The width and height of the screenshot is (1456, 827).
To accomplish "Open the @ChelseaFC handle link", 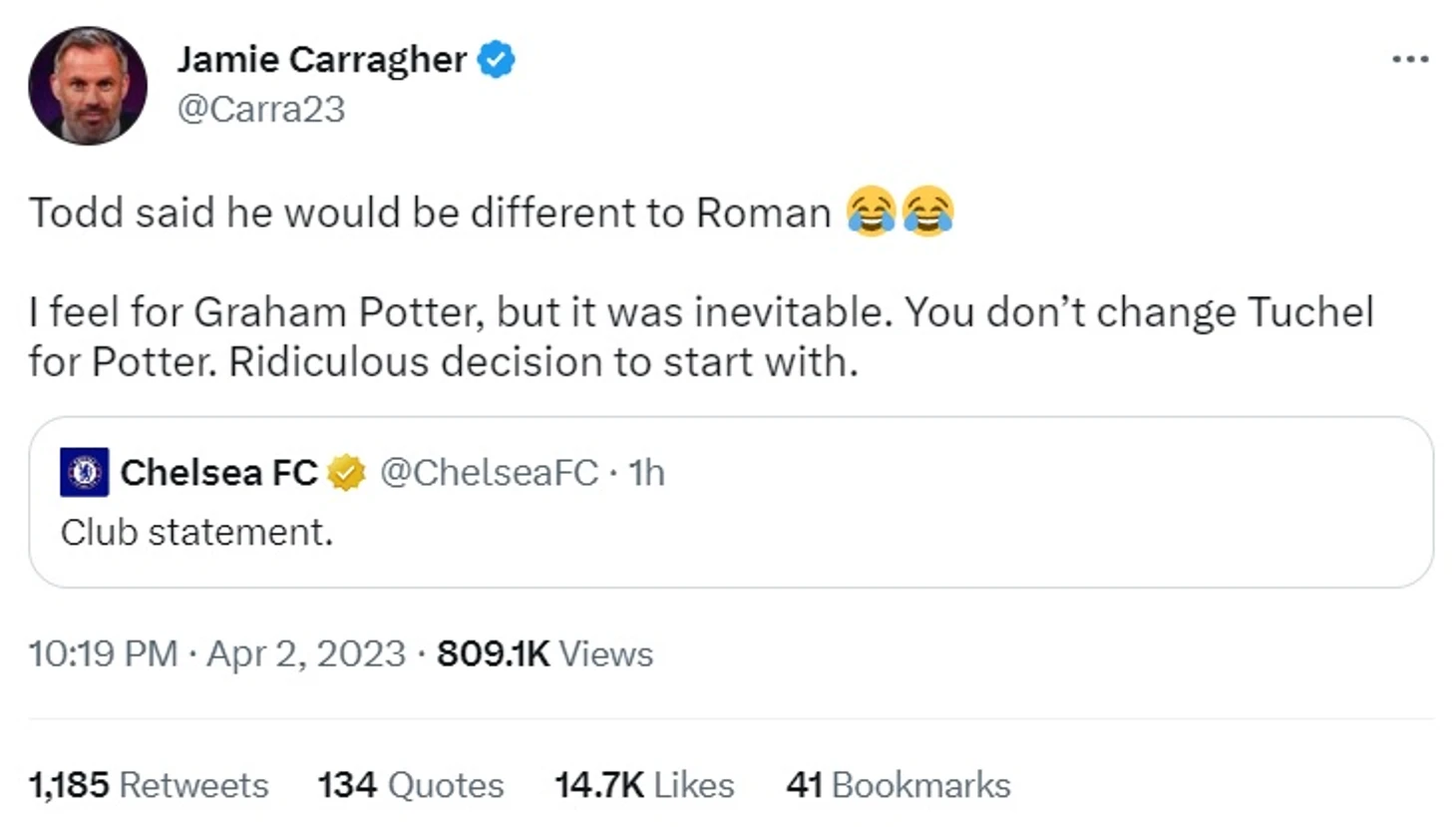I will (489, 472).
